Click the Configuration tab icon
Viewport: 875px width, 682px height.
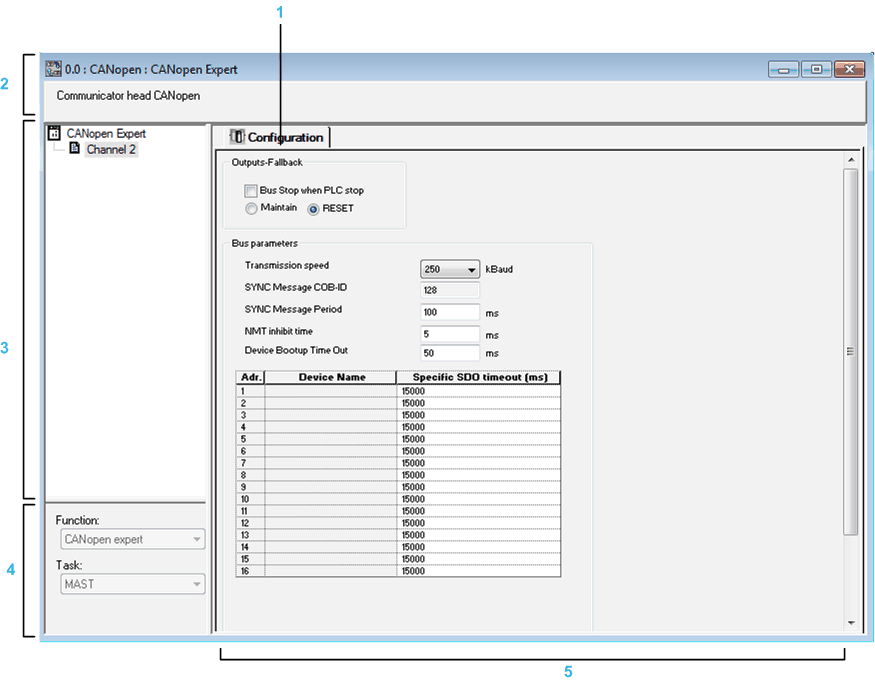237,137
